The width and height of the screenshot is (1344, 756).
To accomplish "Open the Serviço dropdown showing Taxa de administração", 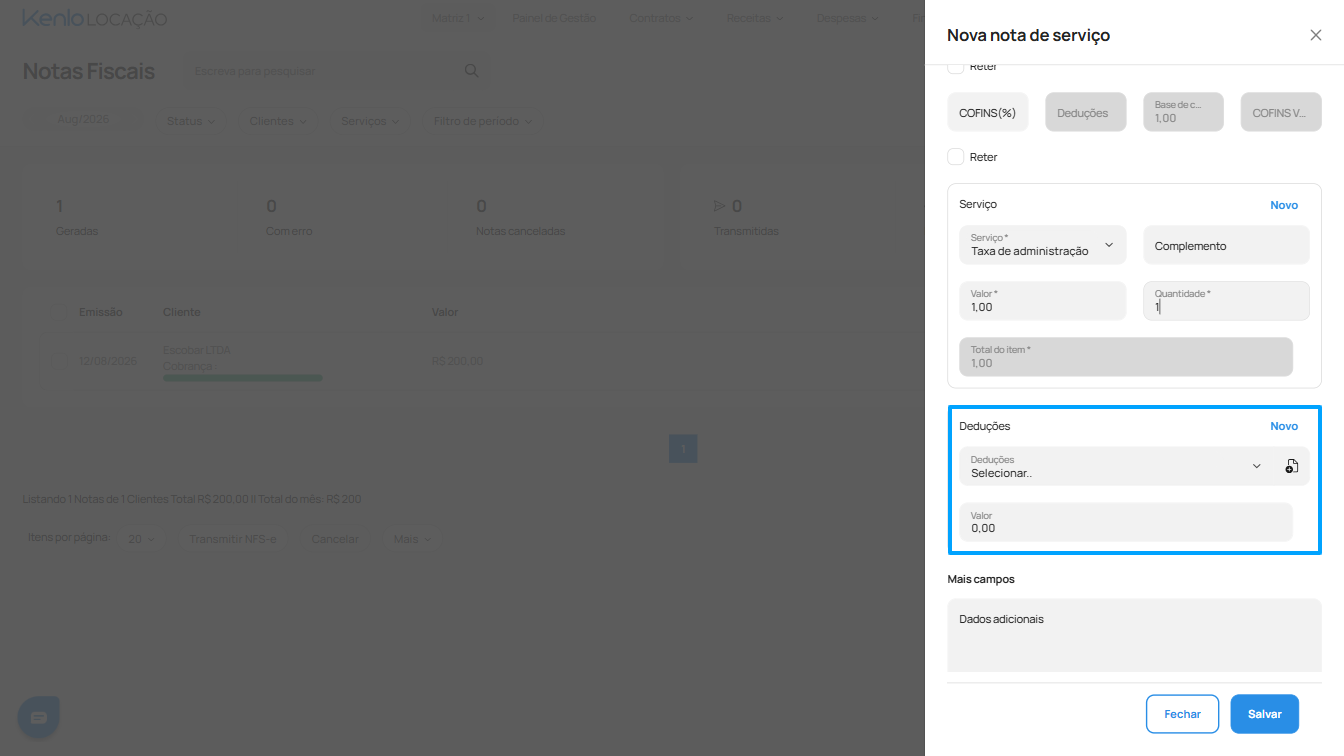I will point(1042,245).
